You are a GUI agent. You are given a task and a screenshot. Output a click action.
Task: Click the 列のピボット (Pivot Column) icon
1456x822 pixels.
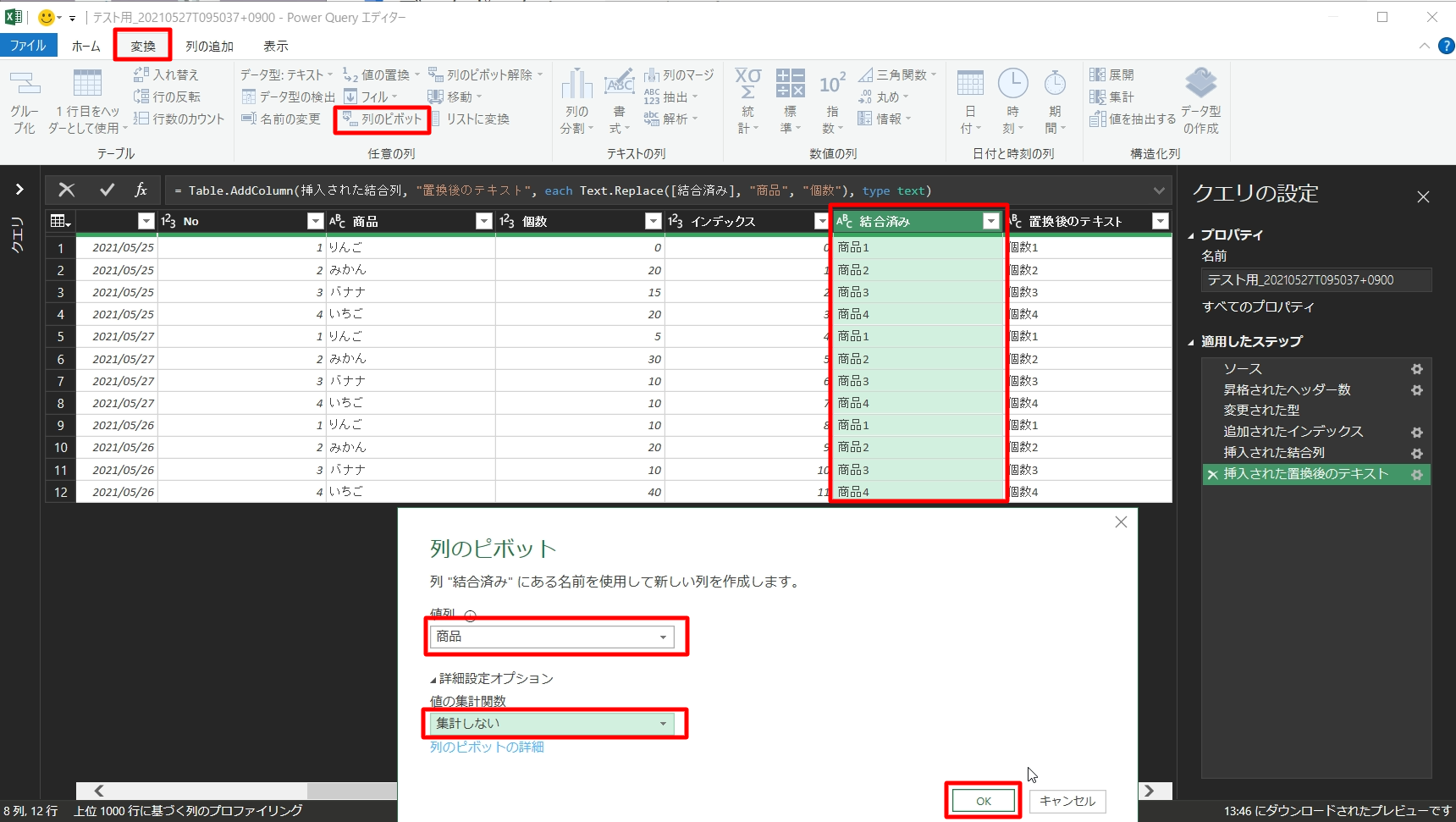[350, 119]
